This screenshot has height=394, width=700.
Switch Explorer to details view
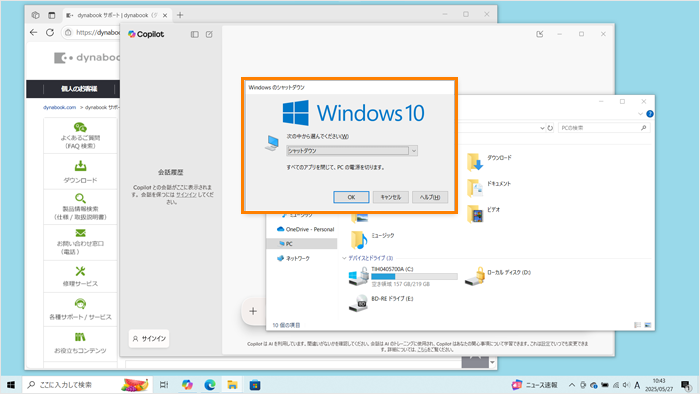[x=638, y=325]
